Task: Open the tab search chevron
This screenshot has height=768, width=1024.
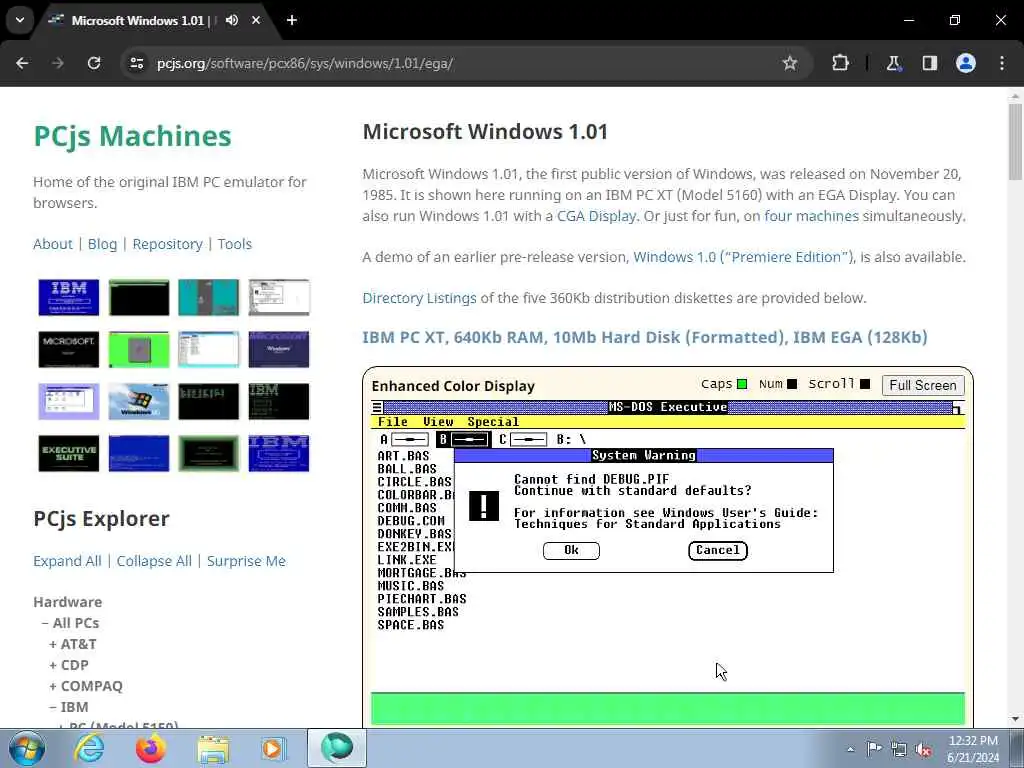Action: point(20,20)
